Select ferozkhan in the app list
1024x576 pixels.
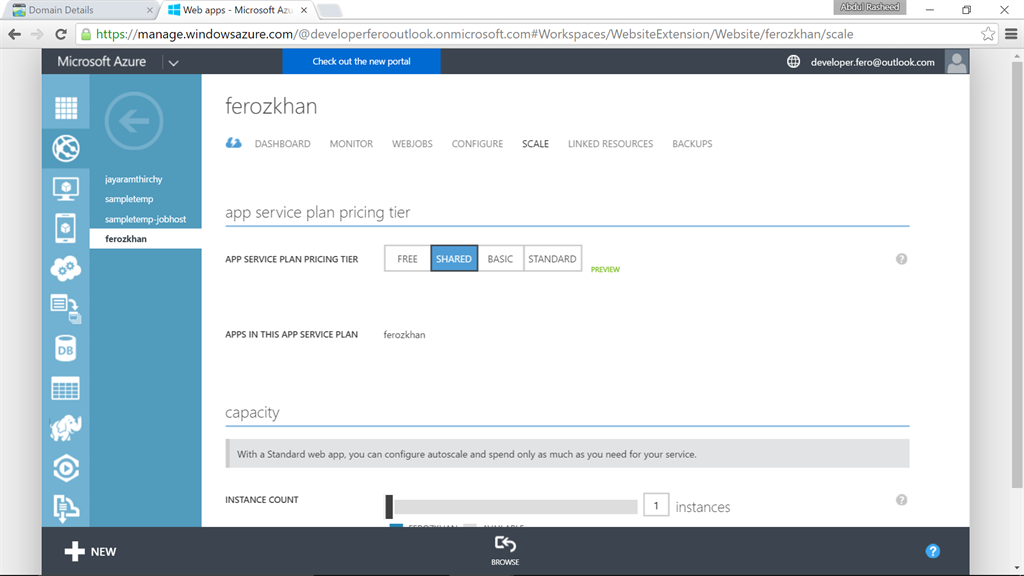(145, 239)
